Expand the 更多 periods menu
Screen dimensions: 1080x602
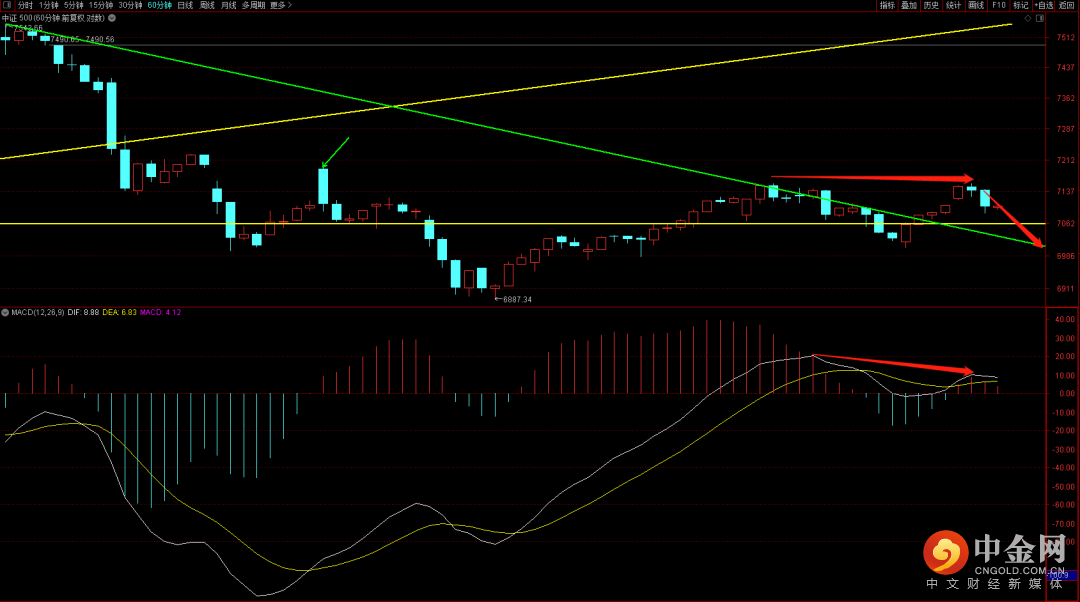click(x=281, y=5)
